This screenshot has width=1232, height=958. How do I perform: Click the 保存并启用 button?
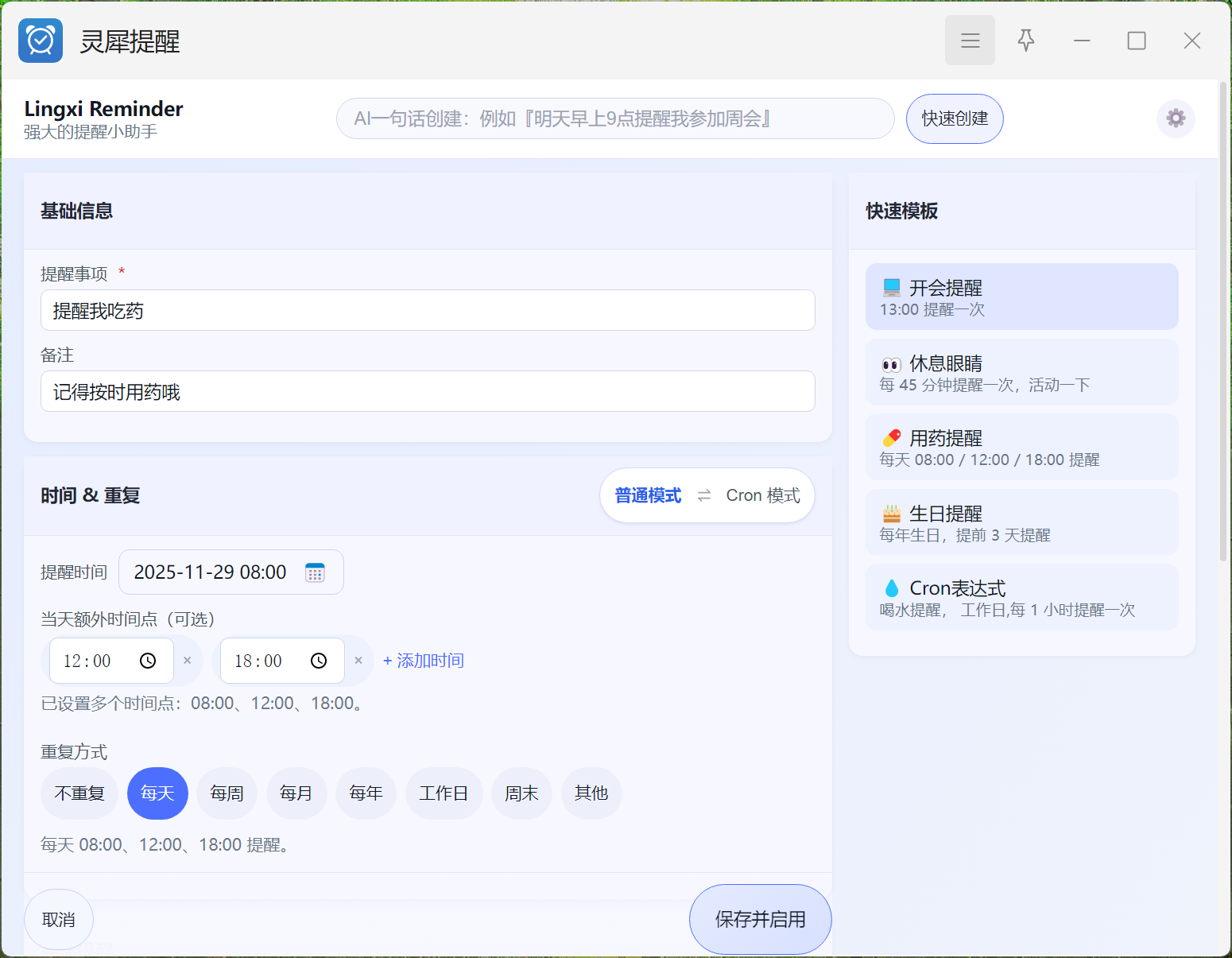760,919
